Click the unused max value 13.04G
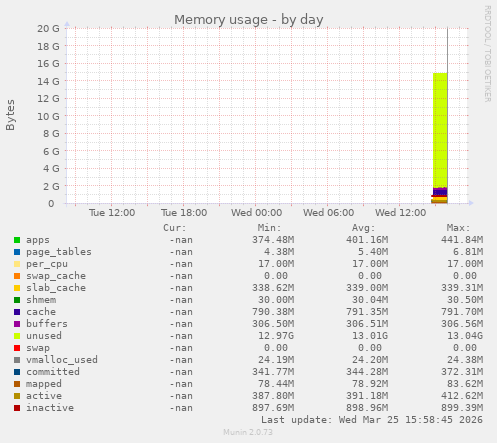 tap(465, 336)
